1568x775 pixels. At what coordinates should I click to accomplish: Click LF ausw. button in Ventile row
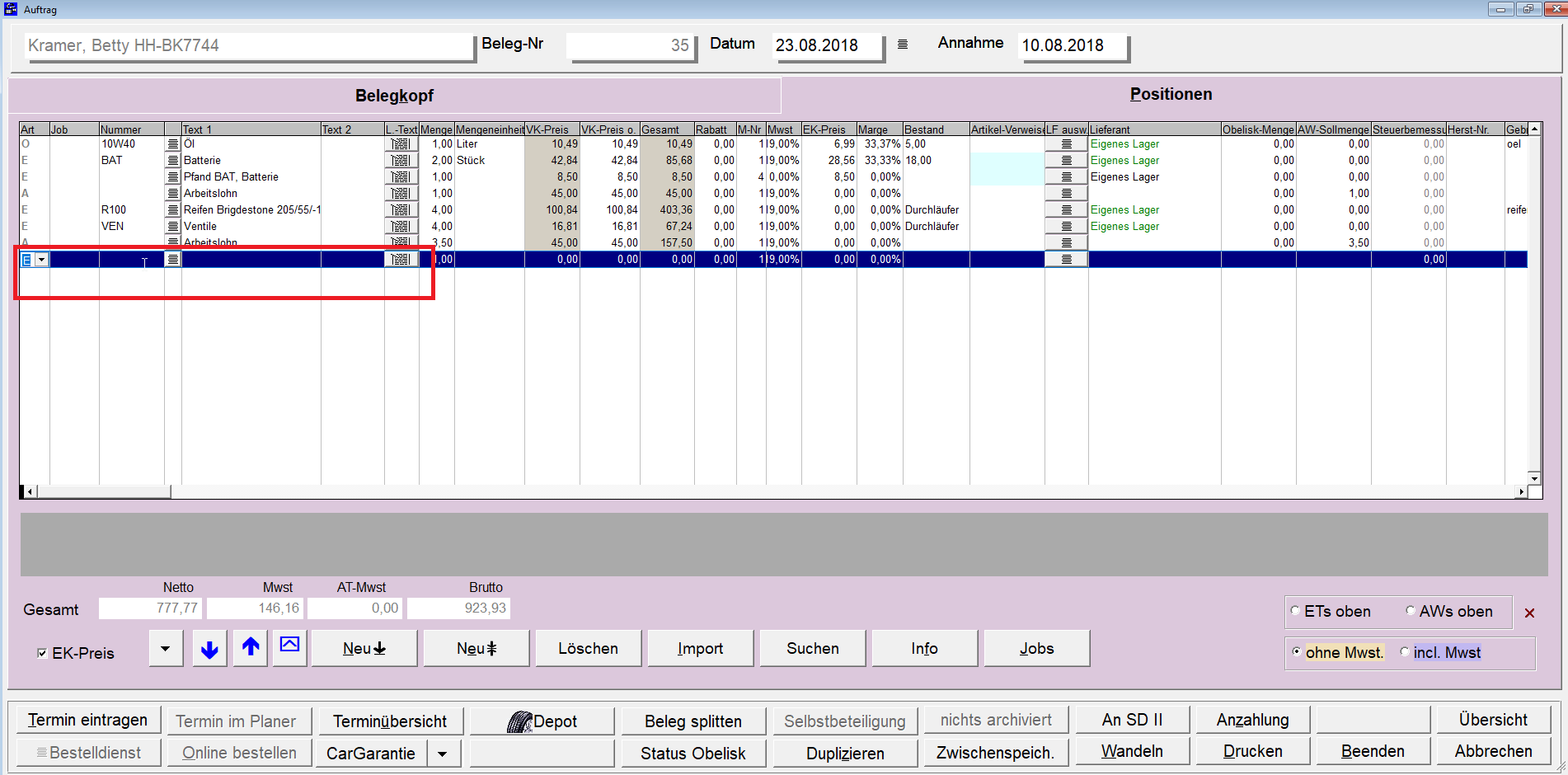1066,226
